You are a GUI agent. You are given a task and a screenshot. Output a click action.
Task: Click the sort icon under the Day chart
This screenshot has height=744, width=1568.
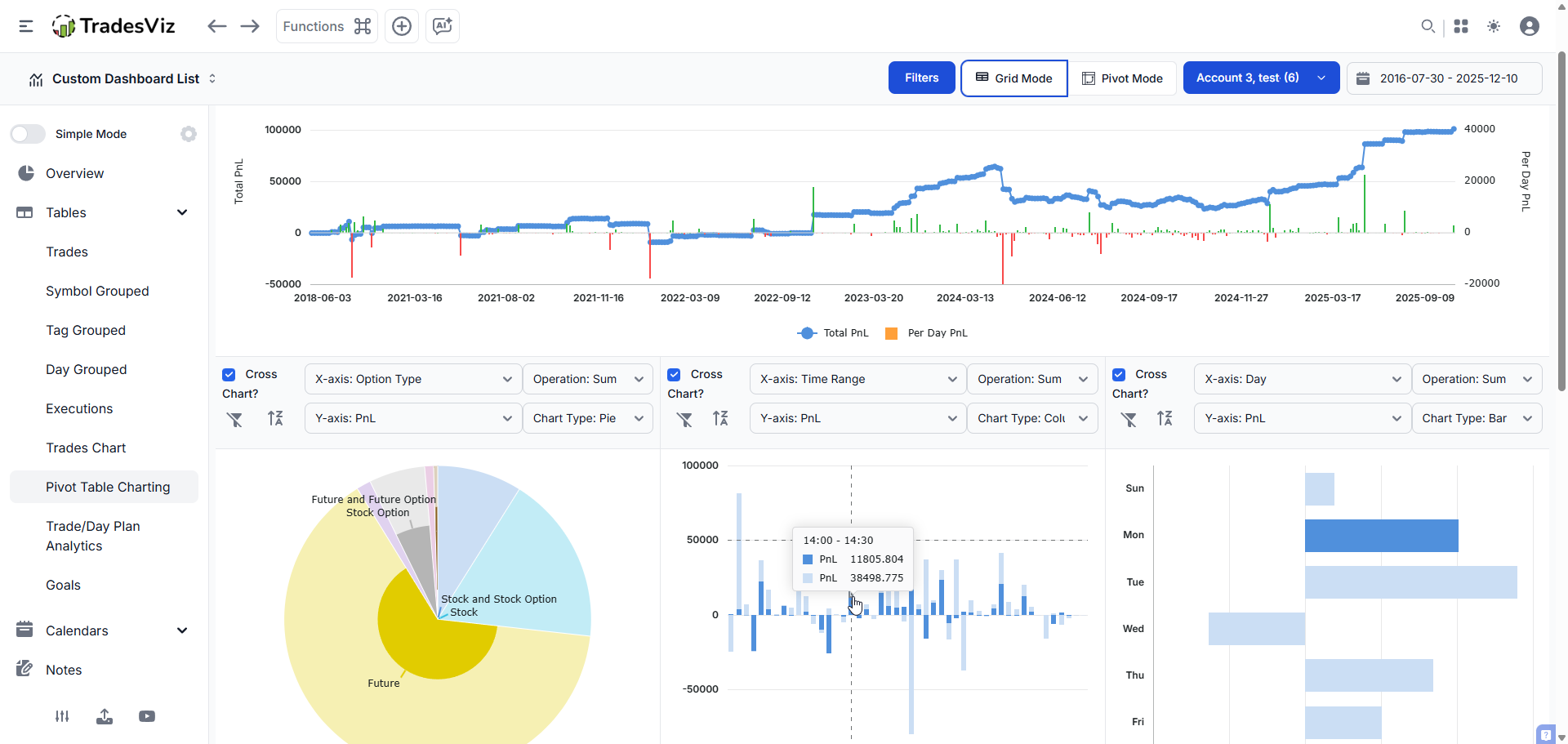pos(1165,419)
